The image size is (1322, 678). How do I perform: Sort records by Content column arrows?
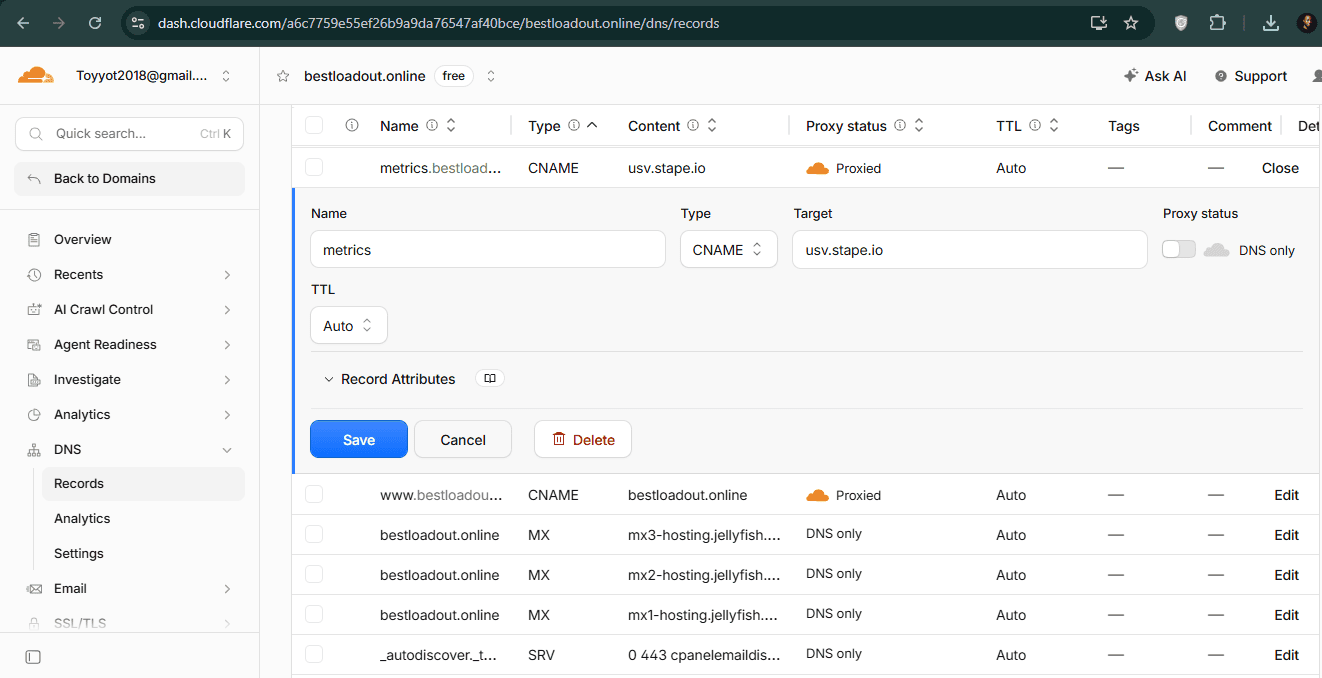(x=712, y=125)
